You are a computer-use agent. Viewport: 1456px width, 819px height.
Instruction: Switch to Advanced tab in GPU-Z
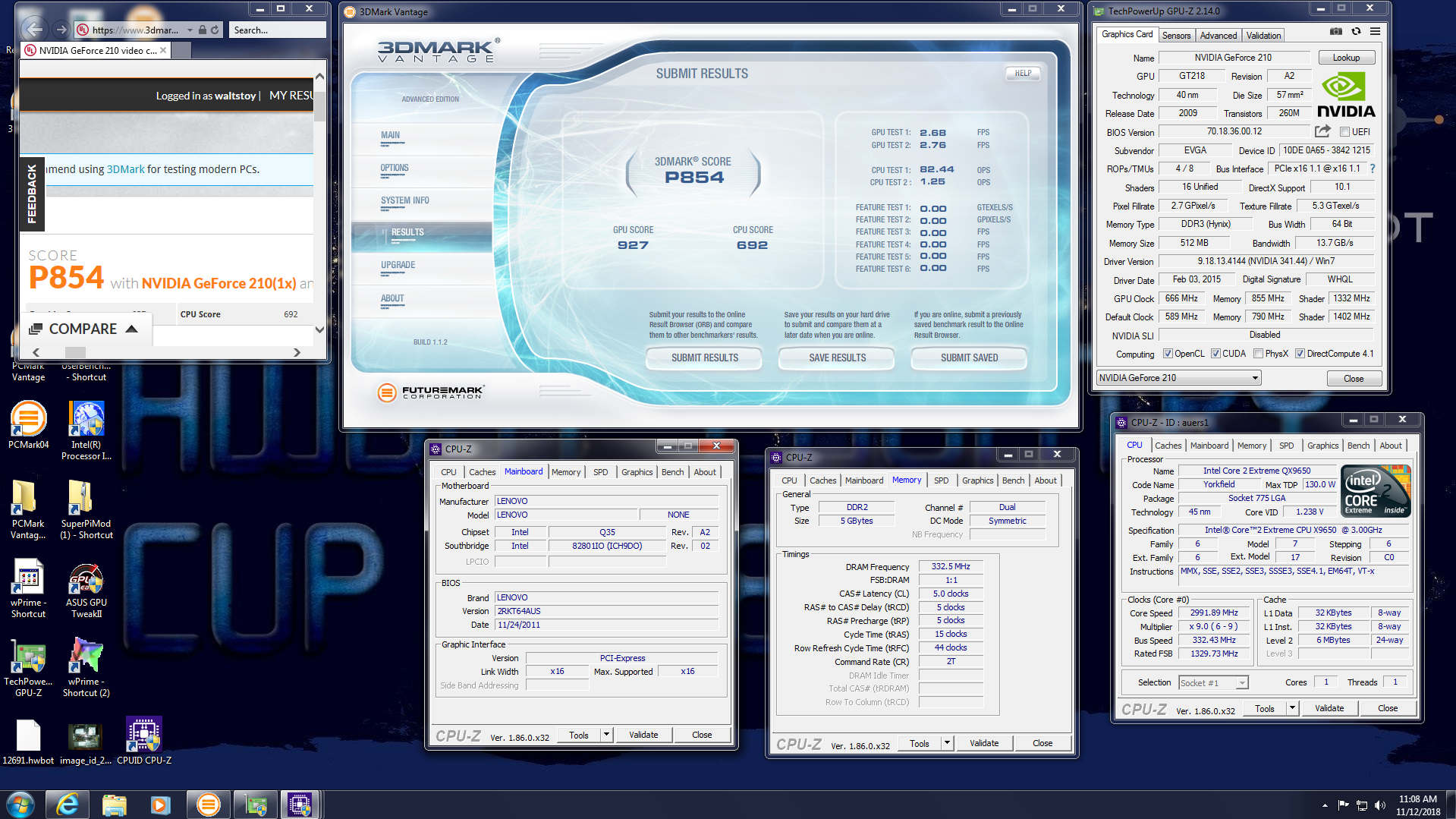click(x=1219, y=36)
